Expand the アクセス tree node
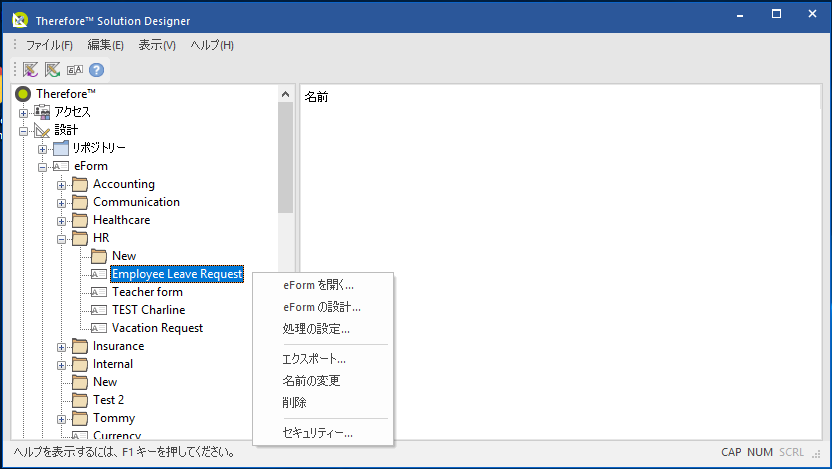The width and height of the screenshot is (832, 469). coord(23,113)
